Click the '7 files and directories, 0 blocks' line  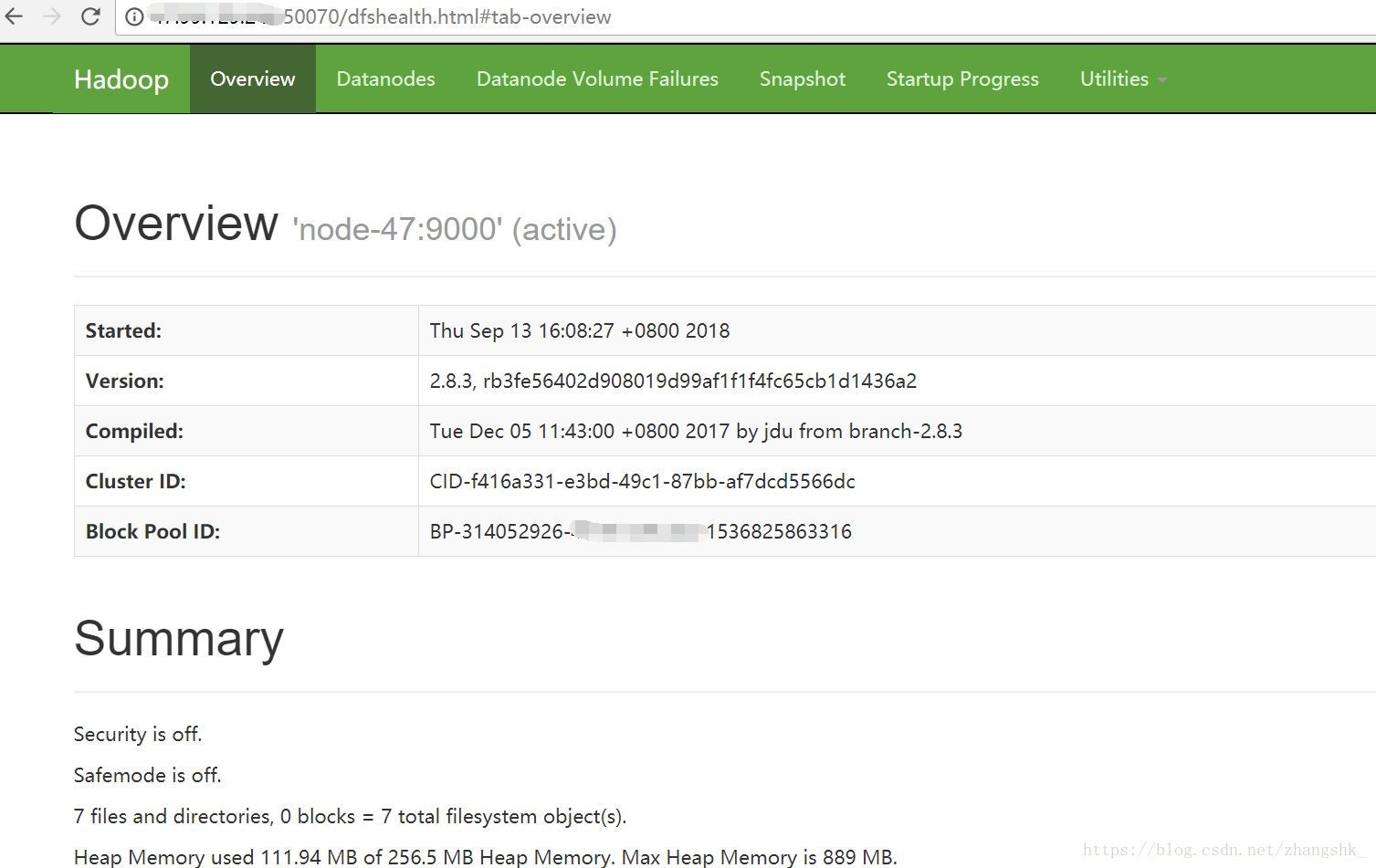[351, 816]
